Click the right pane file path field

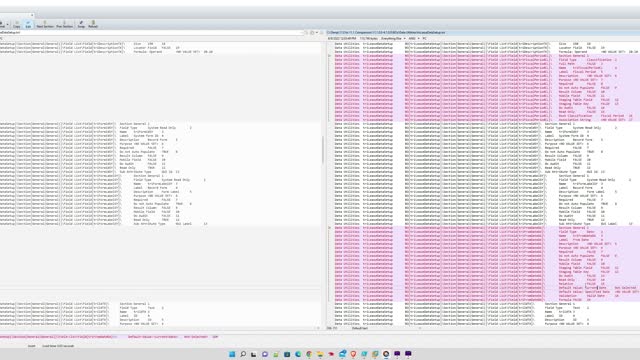pos(482,33)
